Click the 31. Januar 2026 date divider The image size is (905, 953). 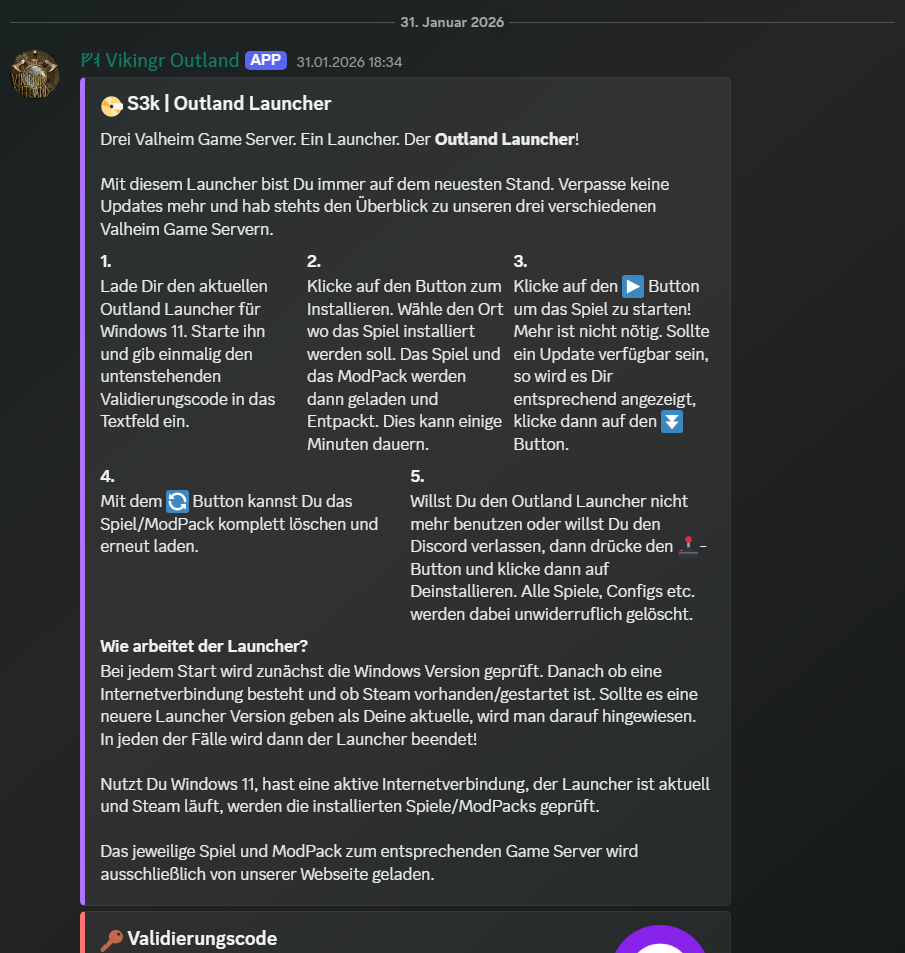pos(452,22)
